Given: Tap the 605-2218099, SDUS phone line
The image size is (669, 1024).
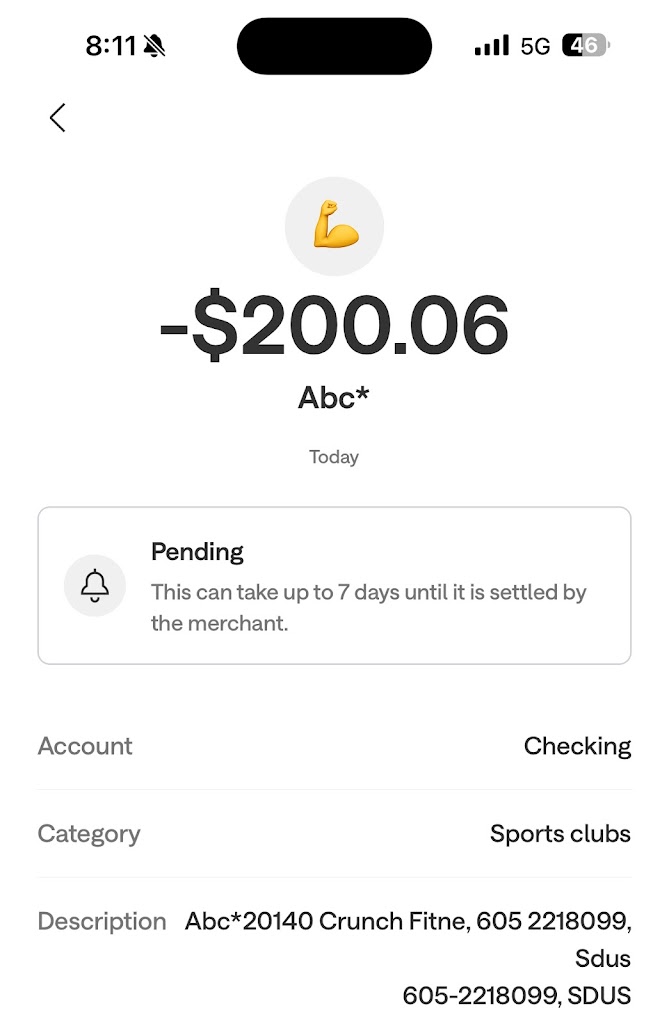Looking at the screenshot, I should pos(516,996).
